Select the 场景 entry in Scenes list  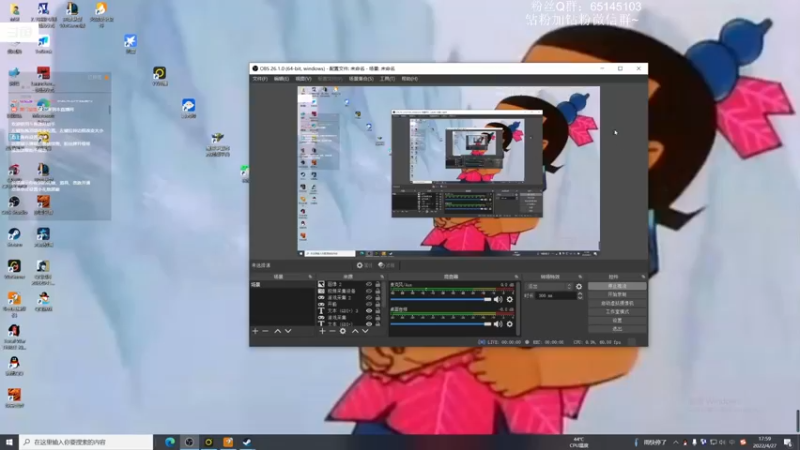[282, 284]
